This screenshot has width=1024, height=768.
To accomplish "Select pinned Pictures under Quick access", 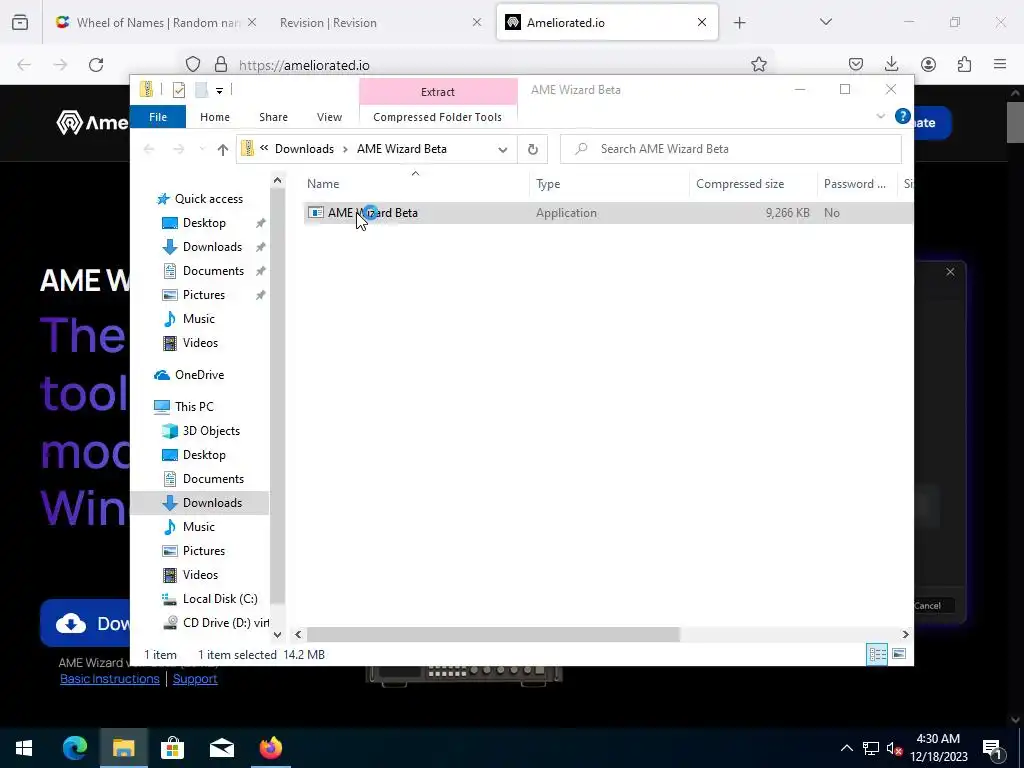I will pos(204,295).
